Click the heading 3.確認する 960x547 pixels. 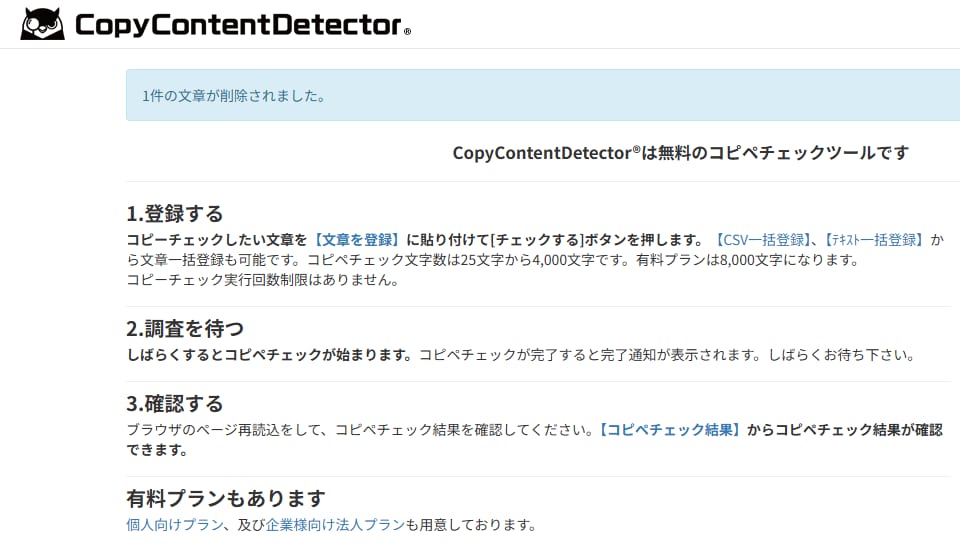[175, 404]
